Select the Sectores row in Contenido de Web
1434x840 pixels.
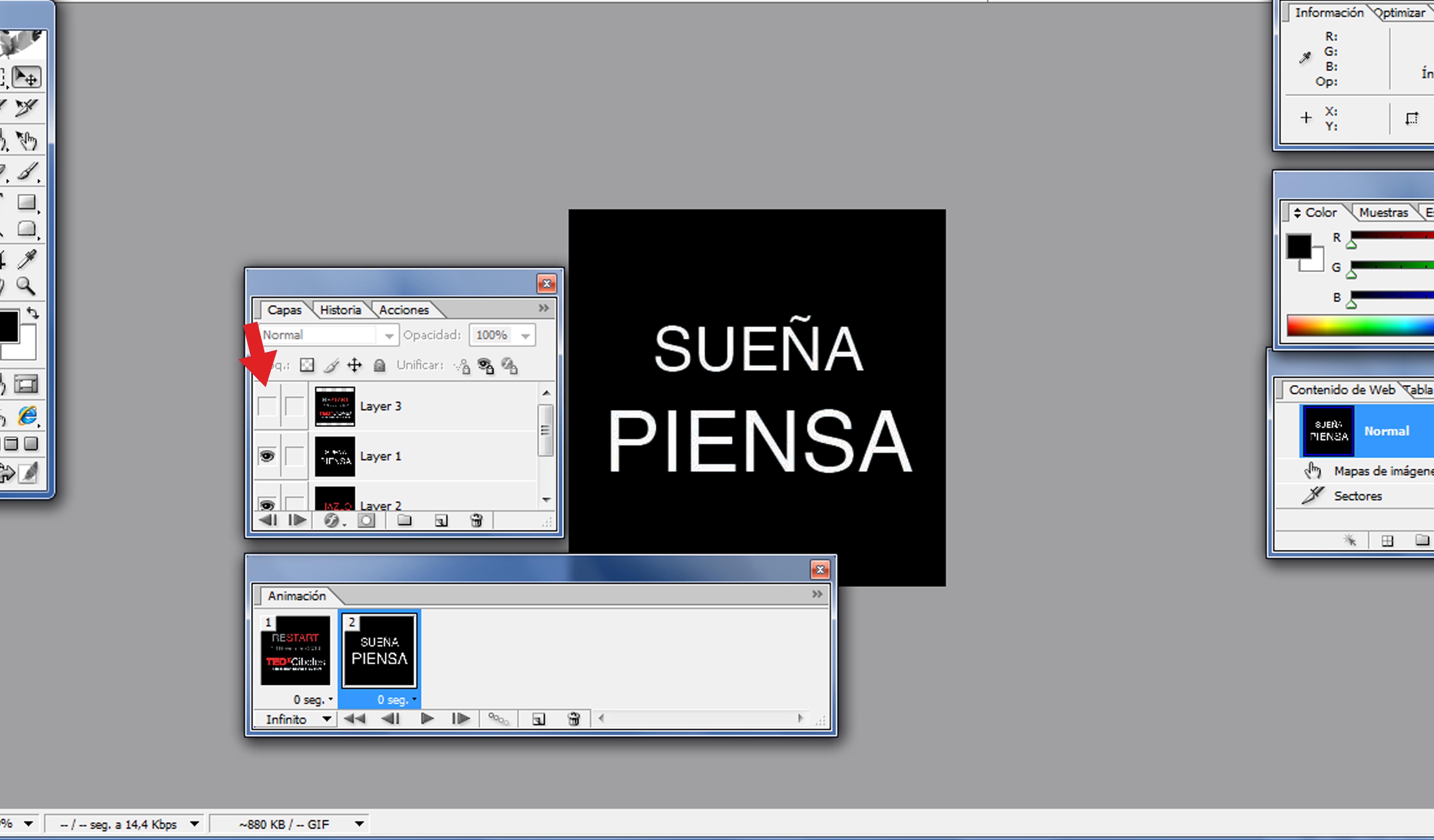coord(1357,496)
